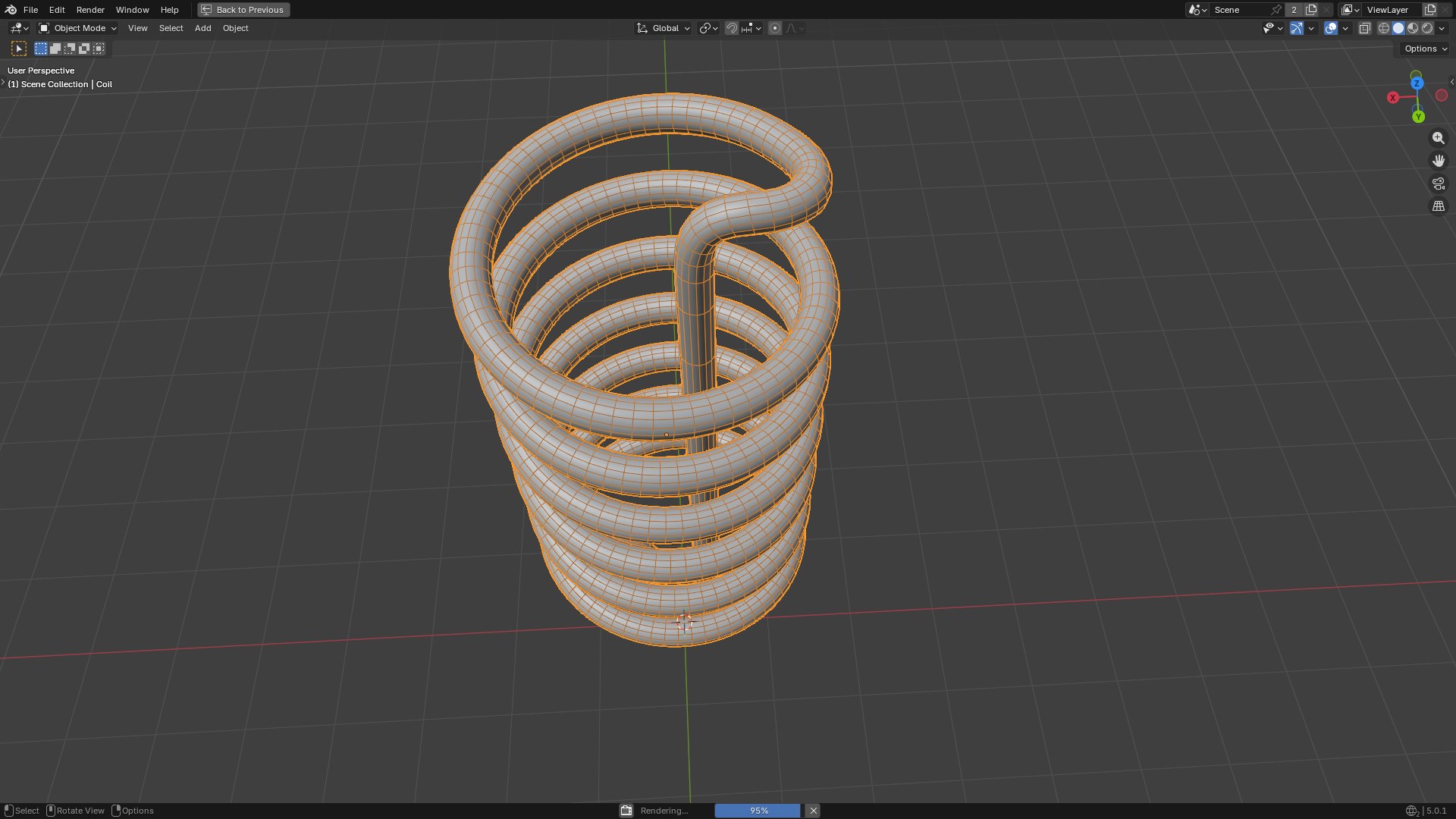Click the X axis on navigation gizmo
1456x819 pixels.
click(x=1393, y=98)
